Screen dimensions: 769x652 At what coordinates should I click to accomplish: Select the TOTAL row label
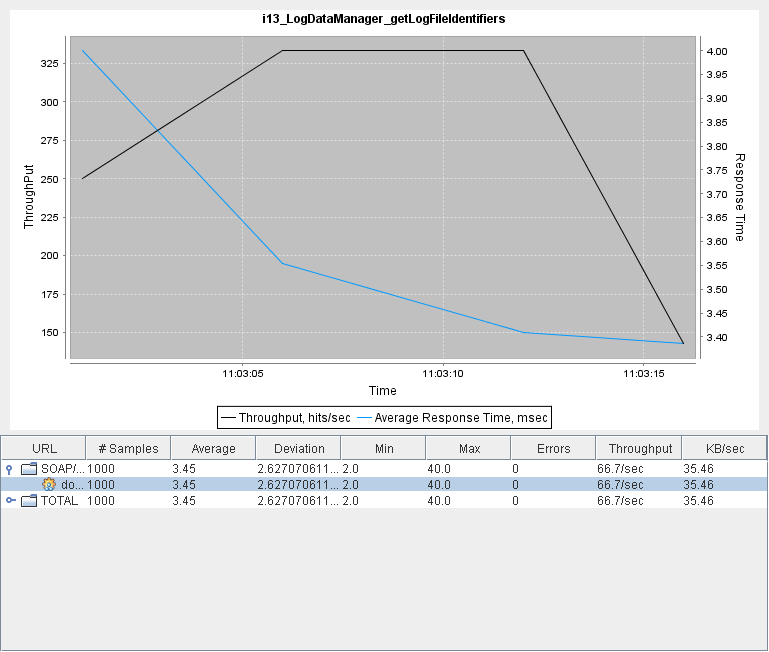point(59,501)
